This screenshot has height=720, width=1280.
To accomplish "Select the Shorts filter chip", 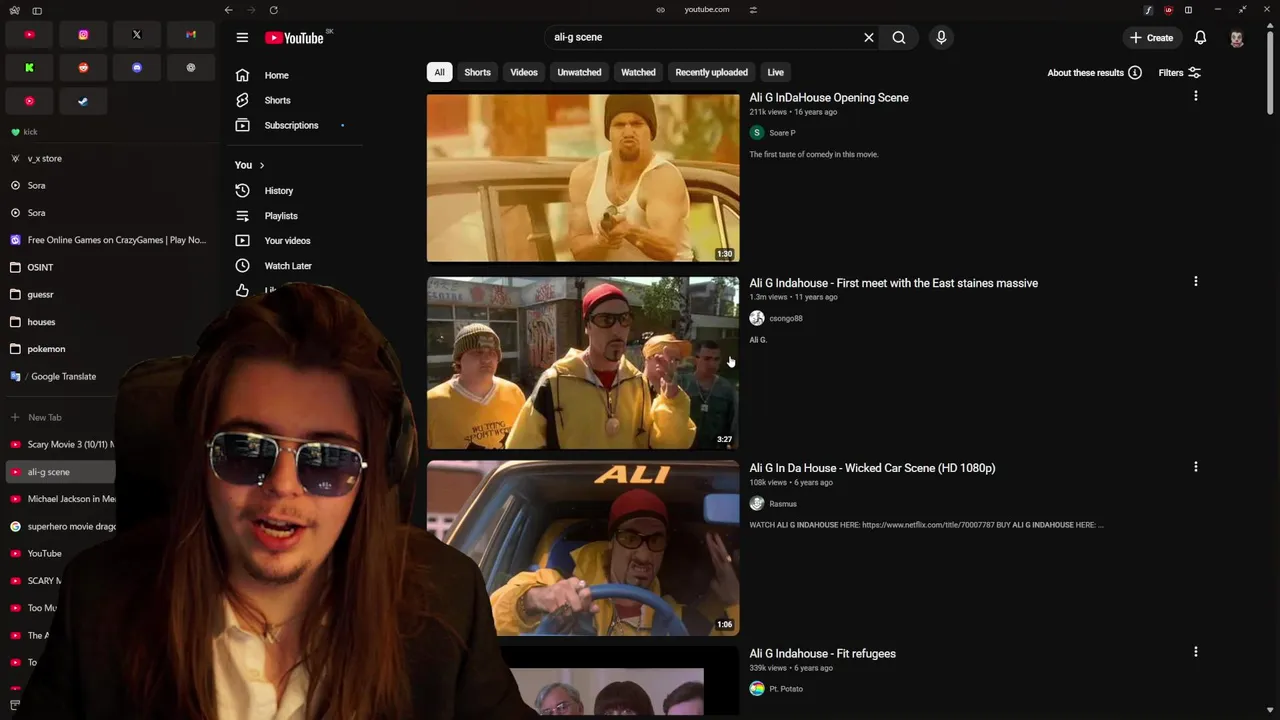I will (477, 72).
